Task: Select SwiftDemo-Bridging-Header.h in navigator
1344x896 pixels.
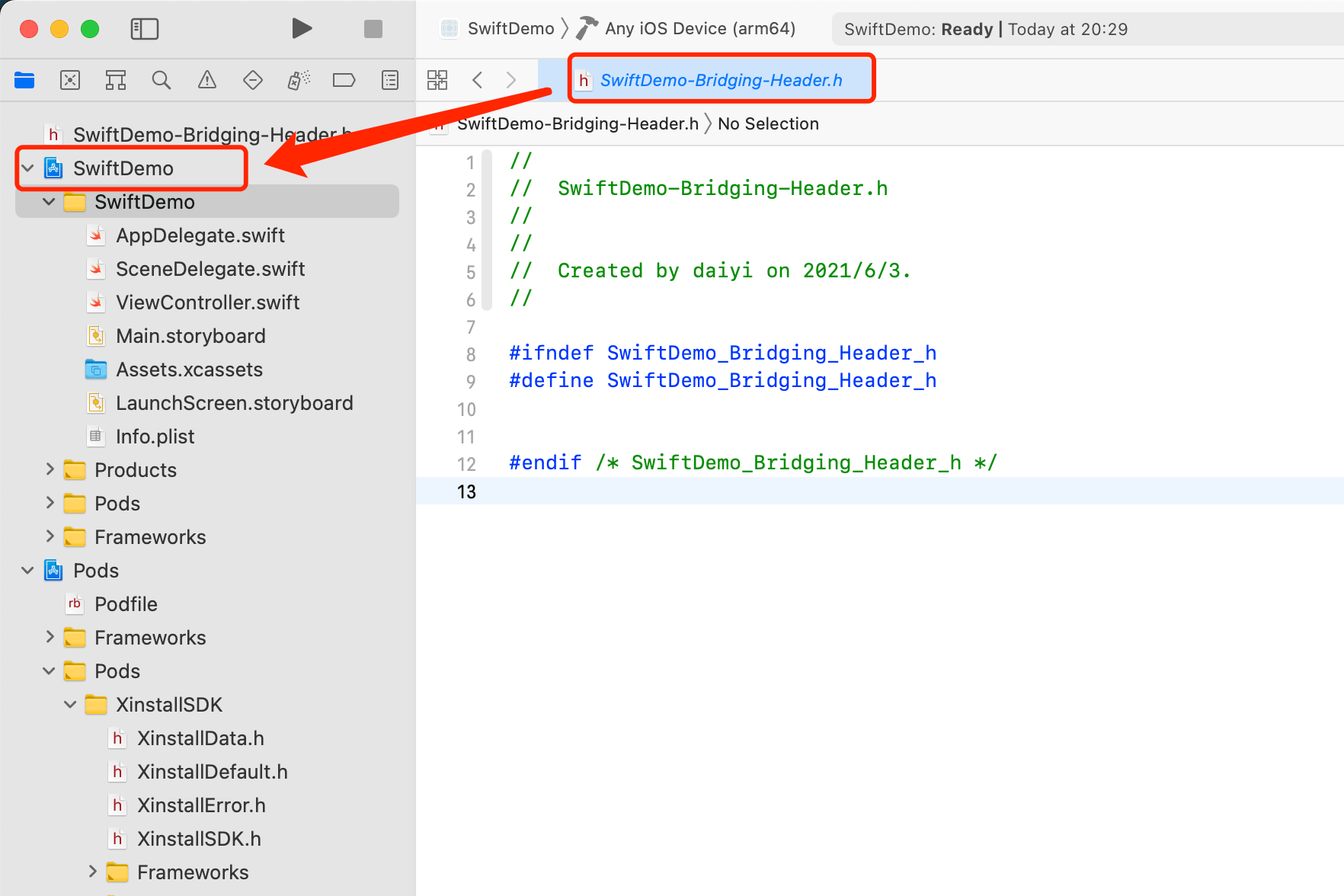Action: point(212,135)
